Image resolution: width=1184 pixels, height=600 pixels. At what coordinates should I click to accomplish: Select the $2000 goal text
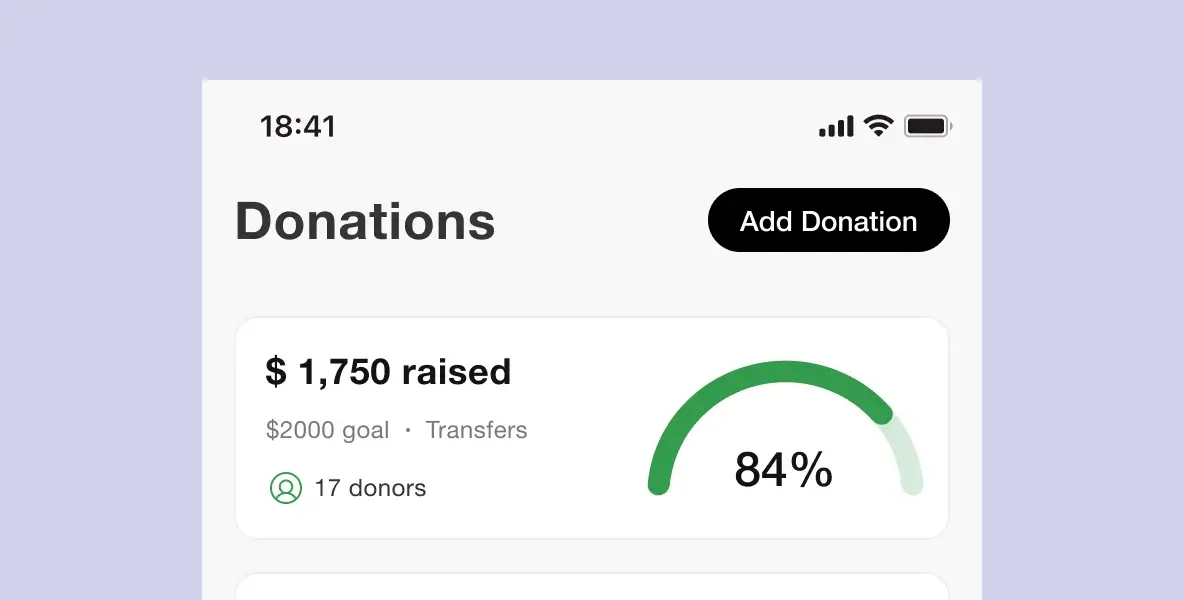(x=327, y=430)
